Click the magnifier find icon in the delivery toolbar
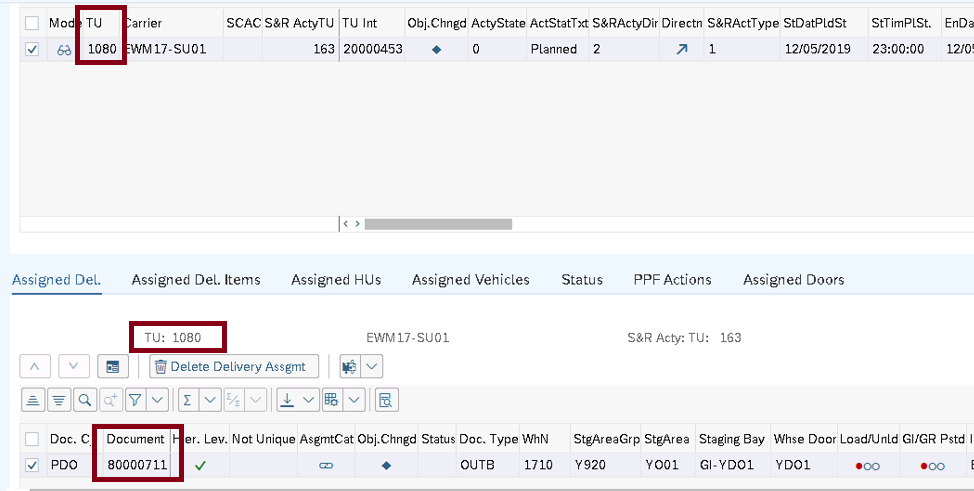The image size is (974, 491). point(86,400)
